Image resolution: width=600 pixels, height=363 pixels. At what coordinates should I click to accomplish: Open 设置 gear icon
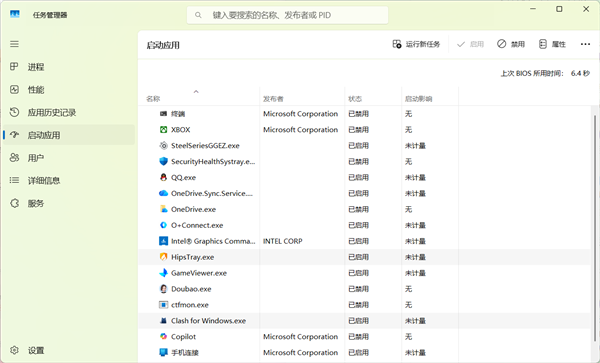14,350
